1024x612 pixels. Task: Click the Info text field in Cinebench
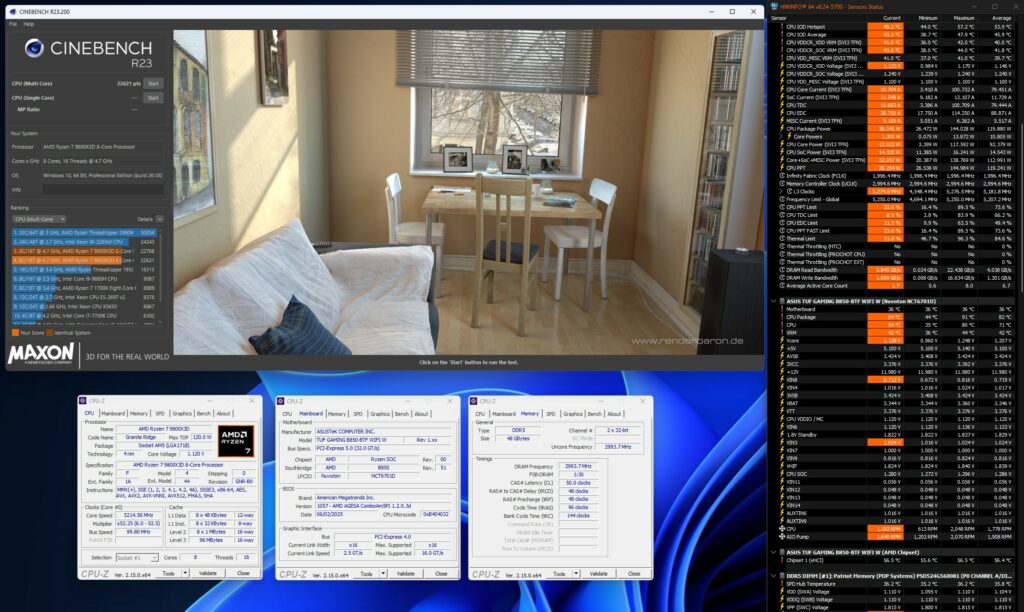point(103,189)
